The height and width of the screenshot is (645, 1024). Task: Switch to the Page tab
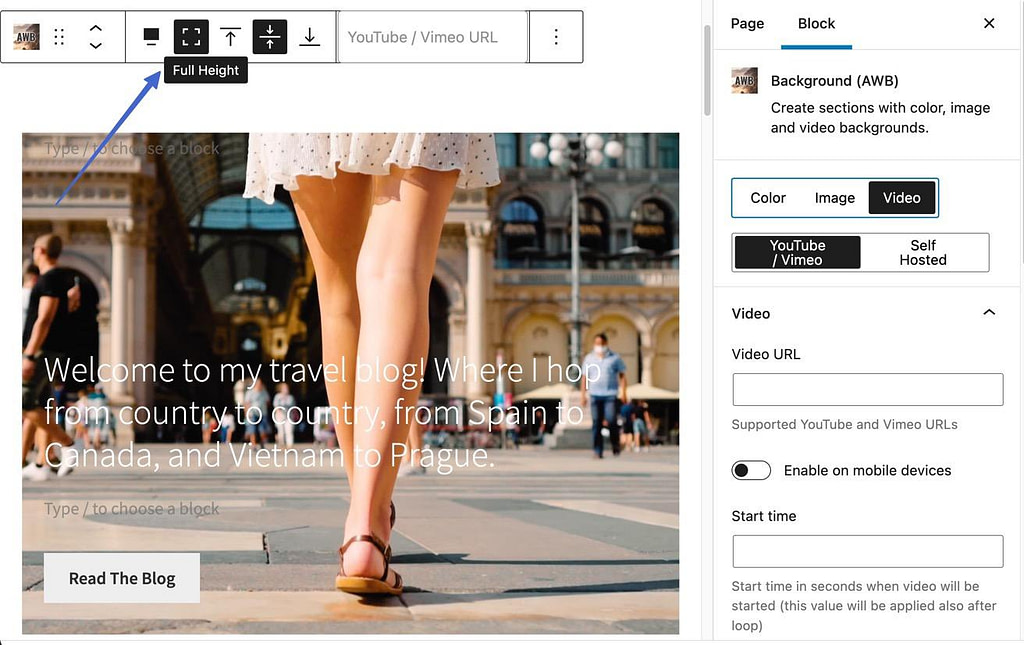coord(747,23)
